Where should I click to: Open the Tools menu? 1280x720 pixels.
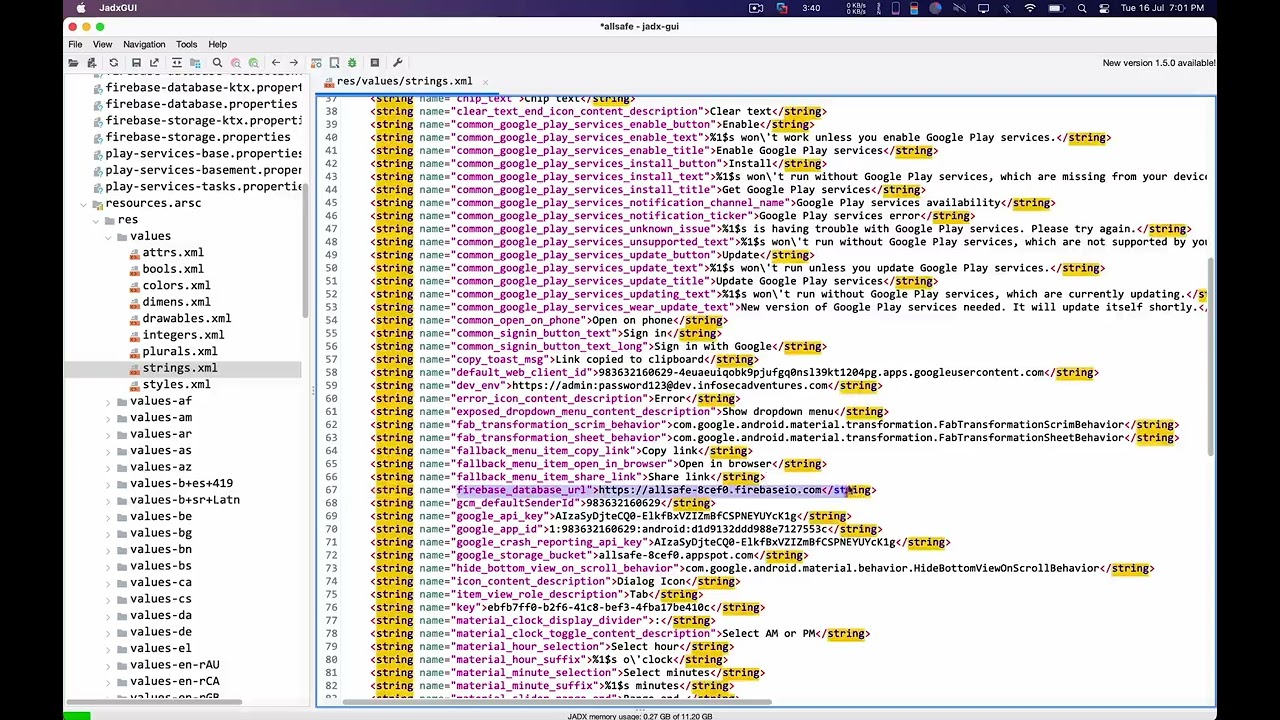click(x=187, y=44)
